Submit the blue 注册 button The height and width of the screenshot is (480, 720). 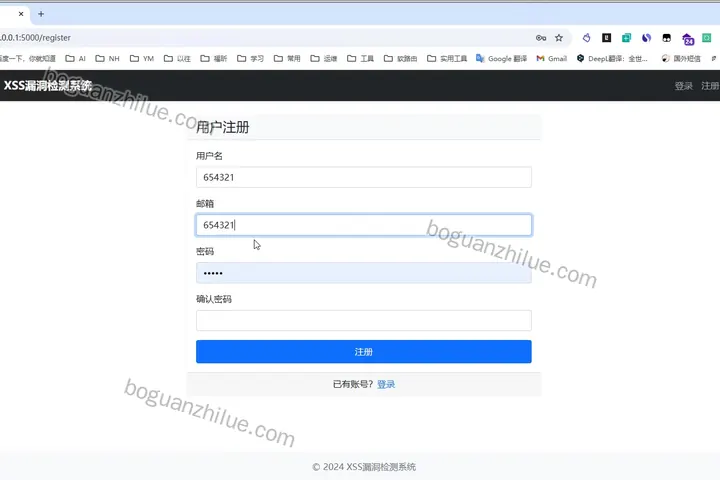click(x=364, y=352)
